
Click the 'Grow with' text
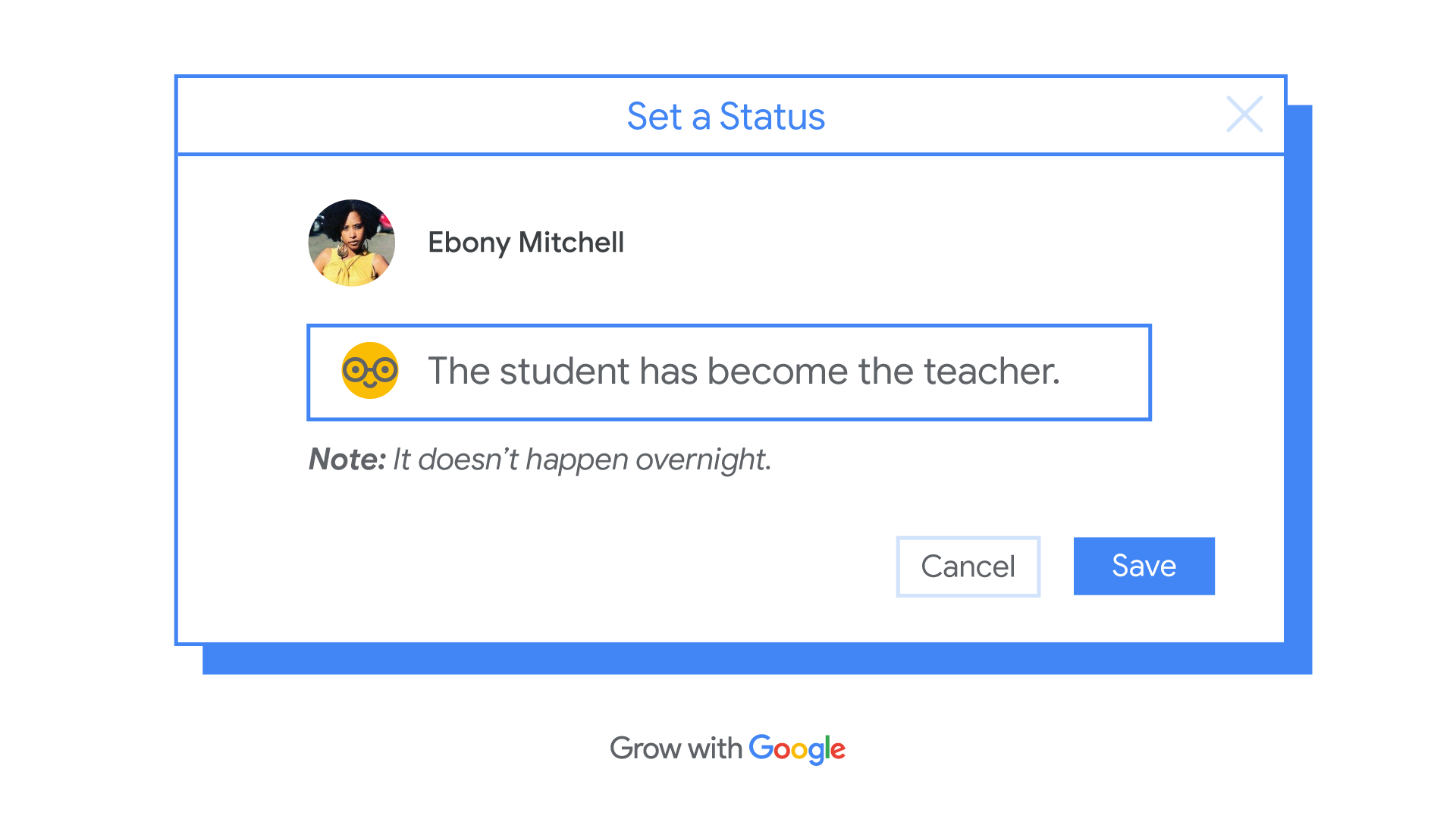click(676, 748)
